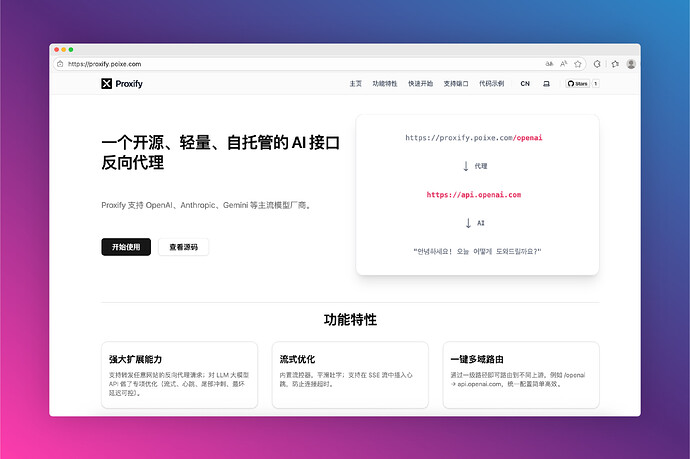690x459 pixels.
Task: Toggle the theme via the laptop icon
Action: click(546, 84)
